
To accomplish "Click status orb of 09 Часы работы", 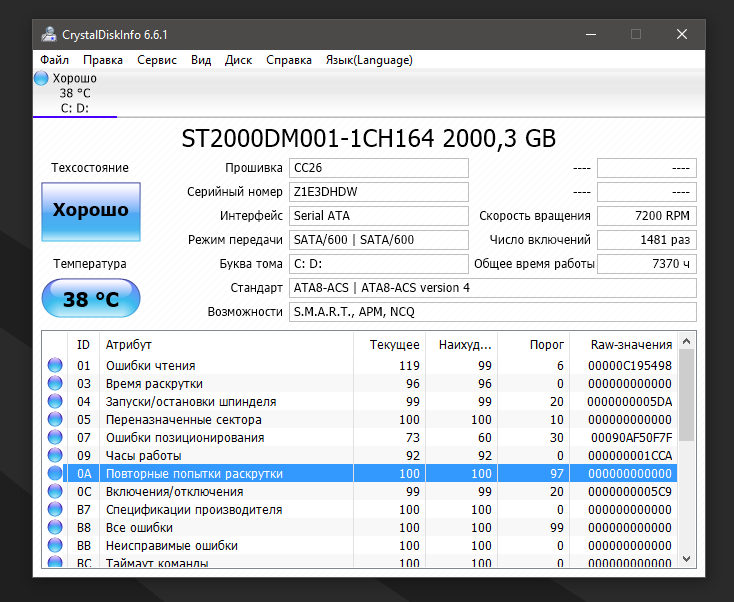I will (x=55, y=455).
